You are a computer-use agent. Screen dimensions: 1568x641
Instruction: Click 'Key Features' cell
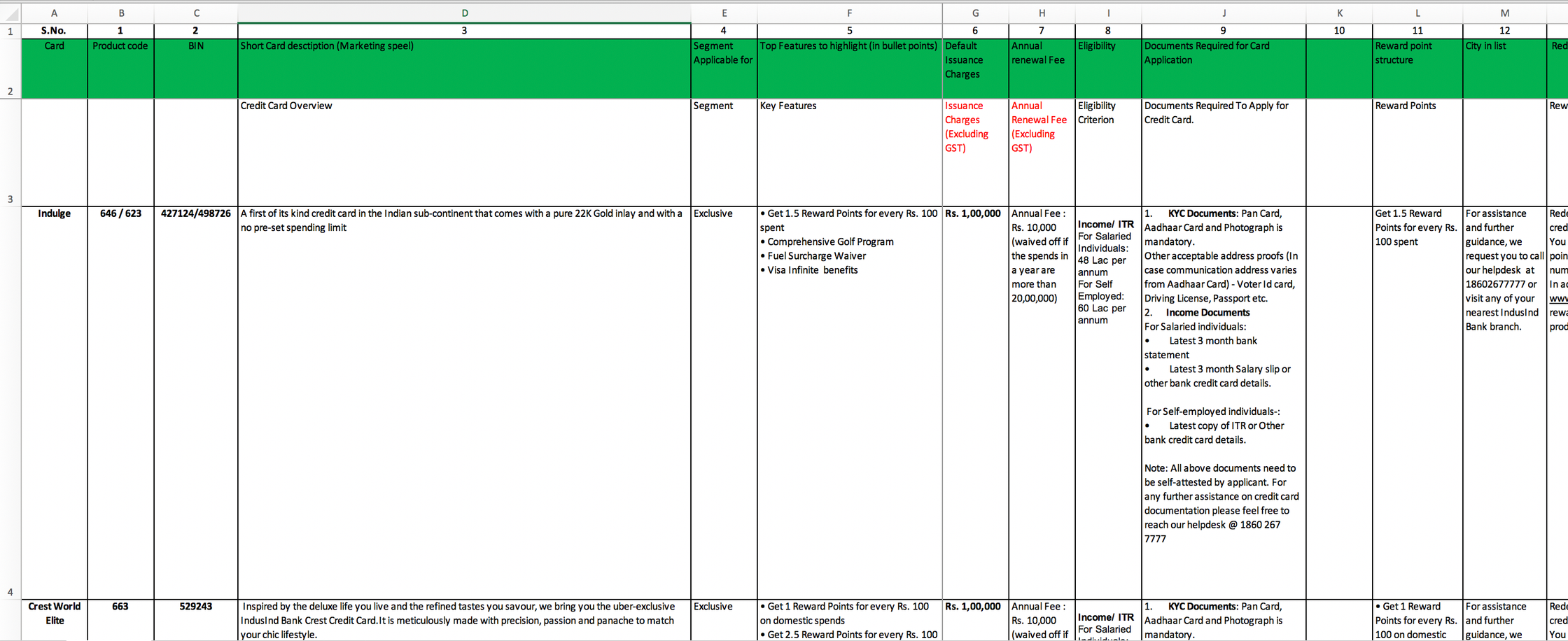[850, 153]
